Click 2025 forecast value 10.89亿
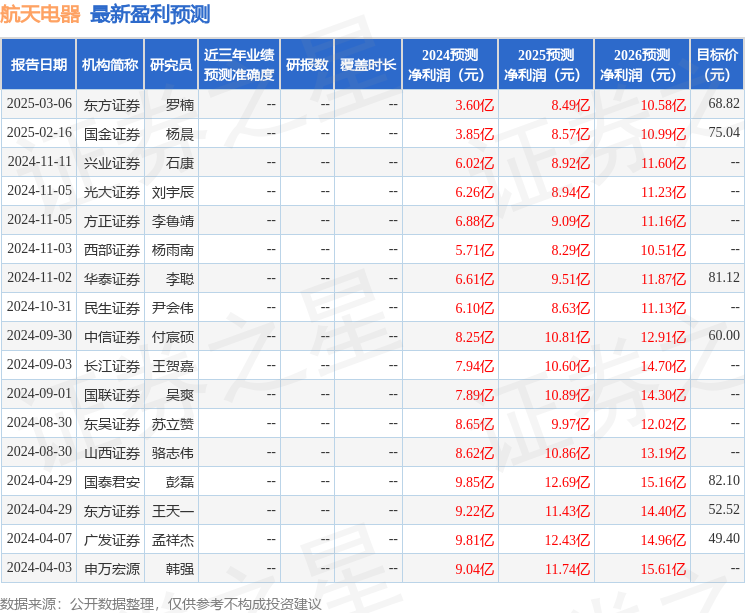745x613 pixels. [567, 395]
